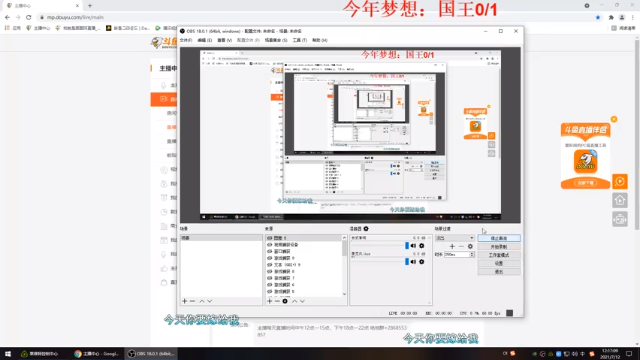
Task: Mute desktop audio with the speaker icon
Action: click(x=413, y=246)
